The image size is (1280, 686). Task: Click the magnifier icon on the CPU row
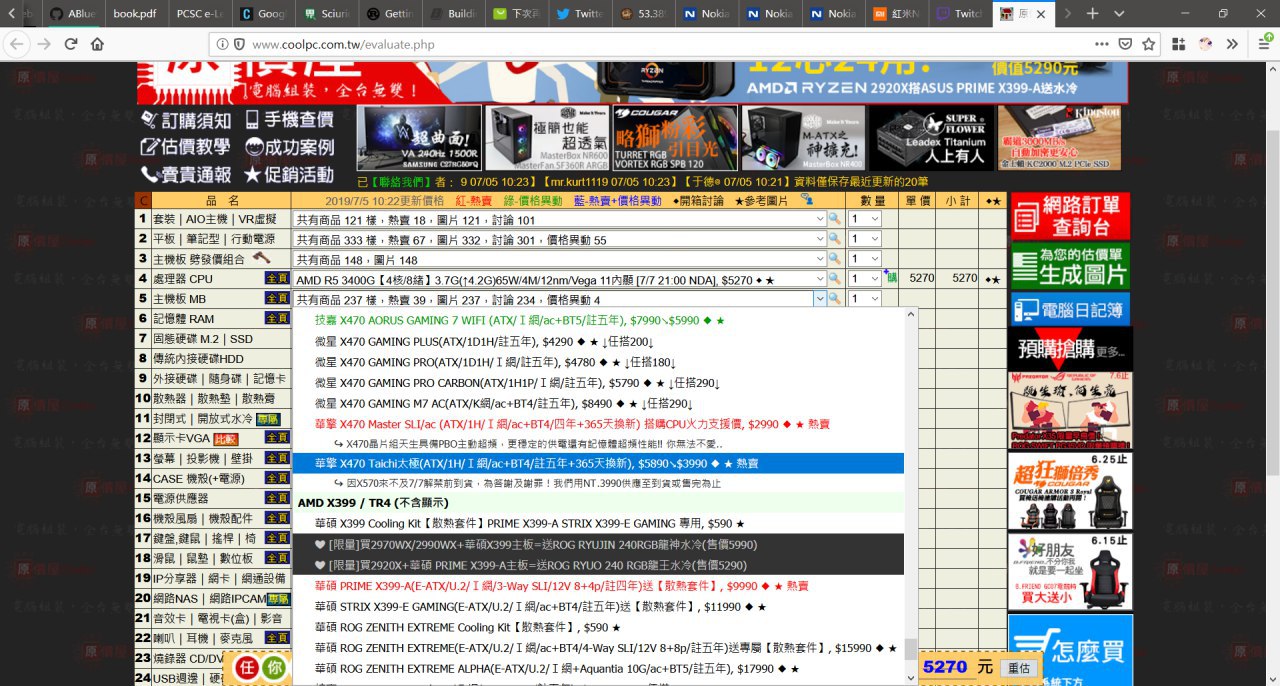[x=834, y=279]
